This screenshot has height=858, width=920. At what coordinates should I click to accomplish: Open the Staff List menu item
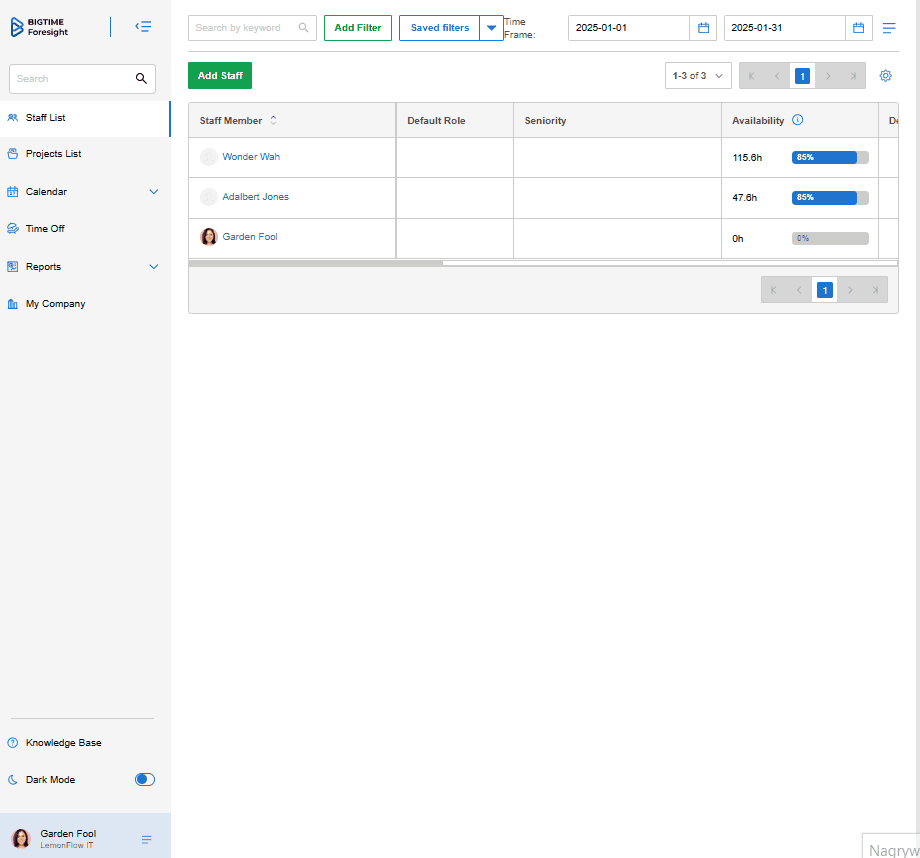(x=84, y=118)
